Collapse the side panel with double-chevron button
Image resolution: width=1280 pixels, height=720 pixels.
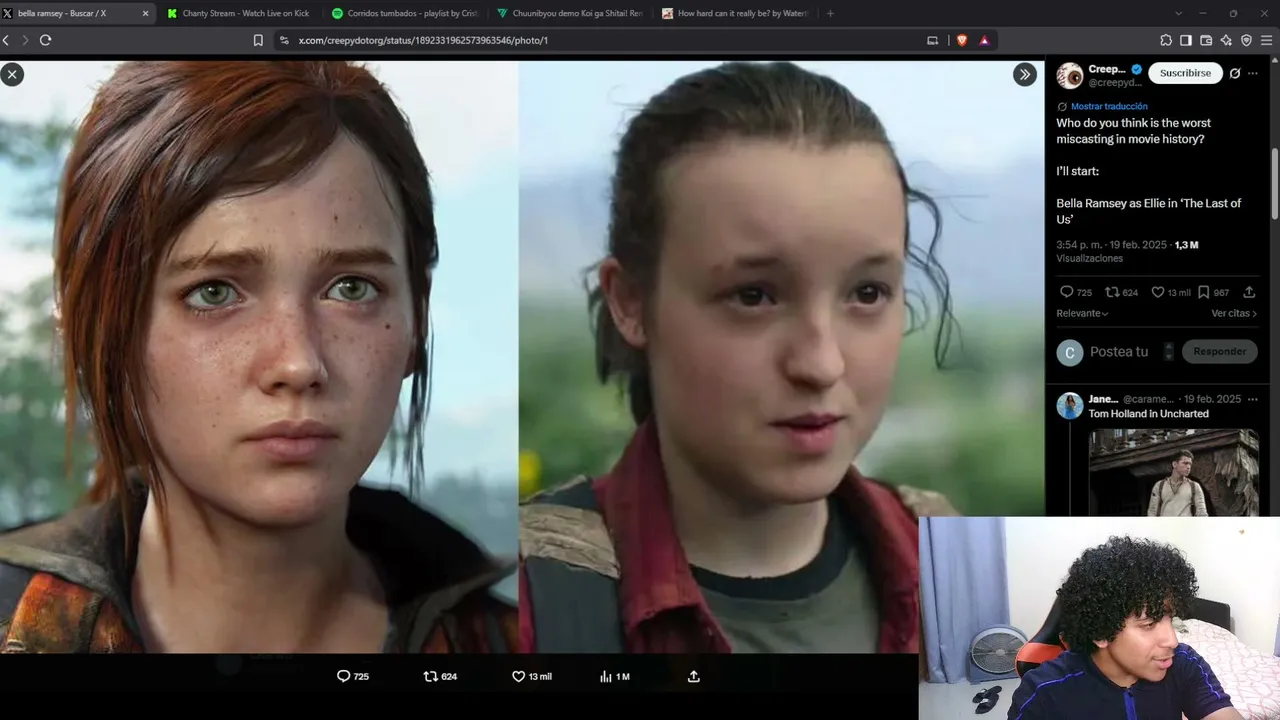1025,74
